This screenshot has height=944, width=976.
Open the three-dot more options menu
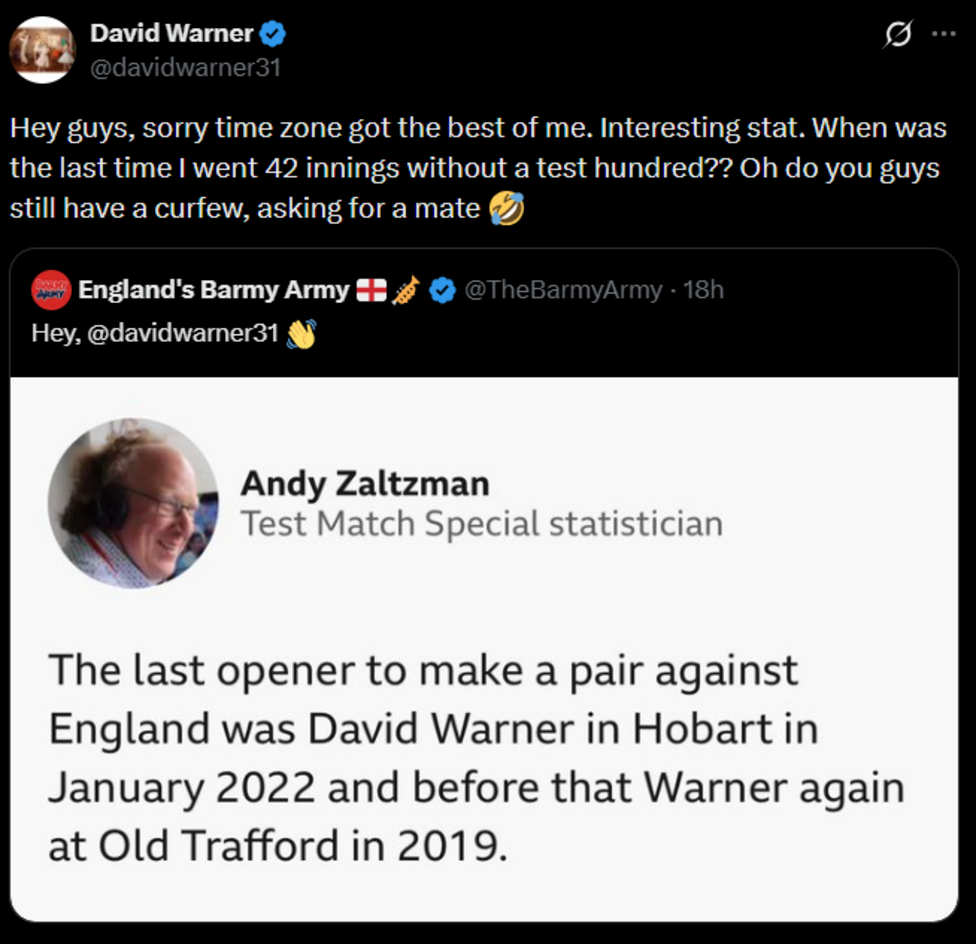coord(944,34)
